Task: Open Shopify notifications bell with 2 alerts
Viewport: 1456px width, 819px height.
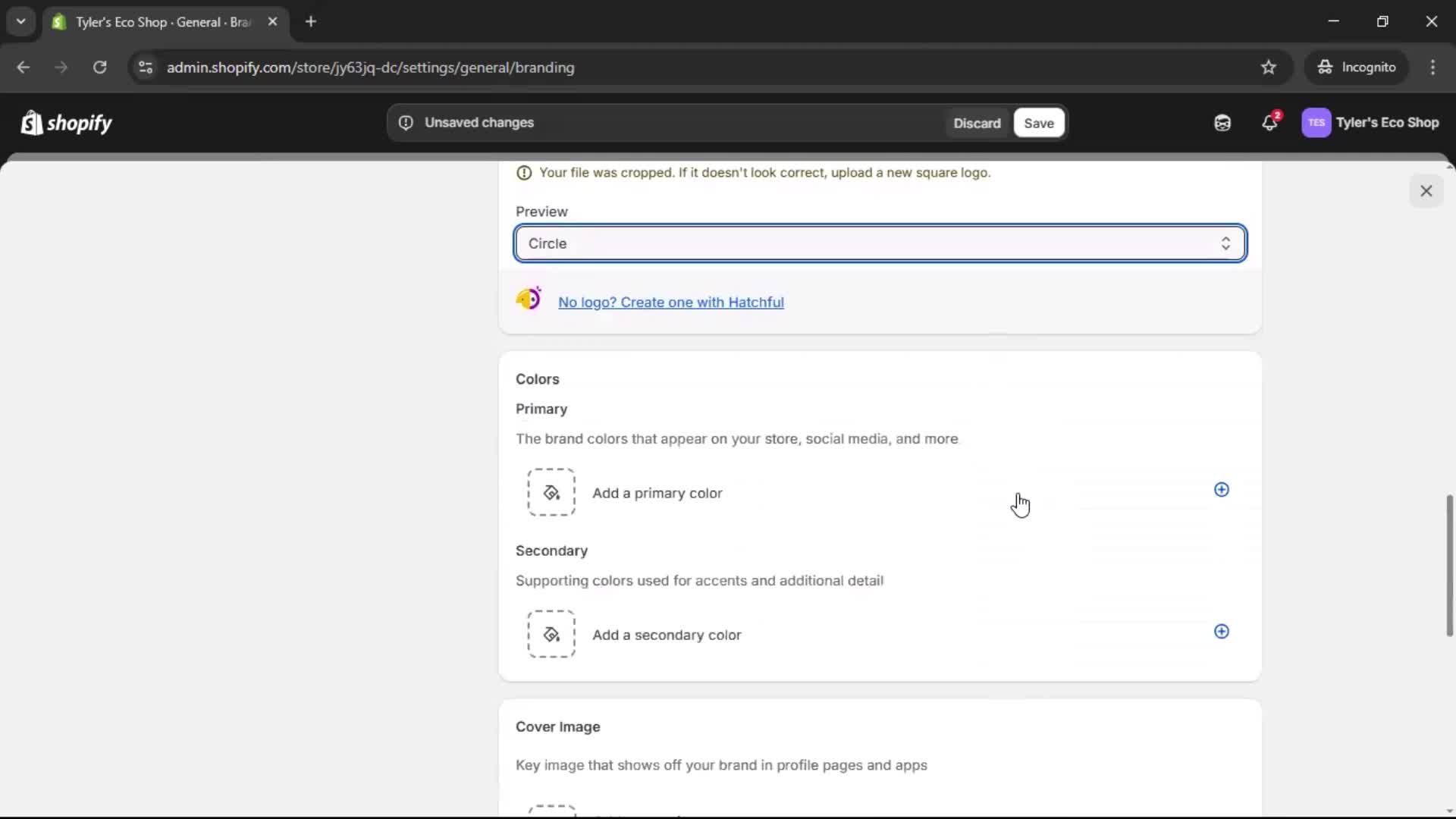Action: [1270, 122]
